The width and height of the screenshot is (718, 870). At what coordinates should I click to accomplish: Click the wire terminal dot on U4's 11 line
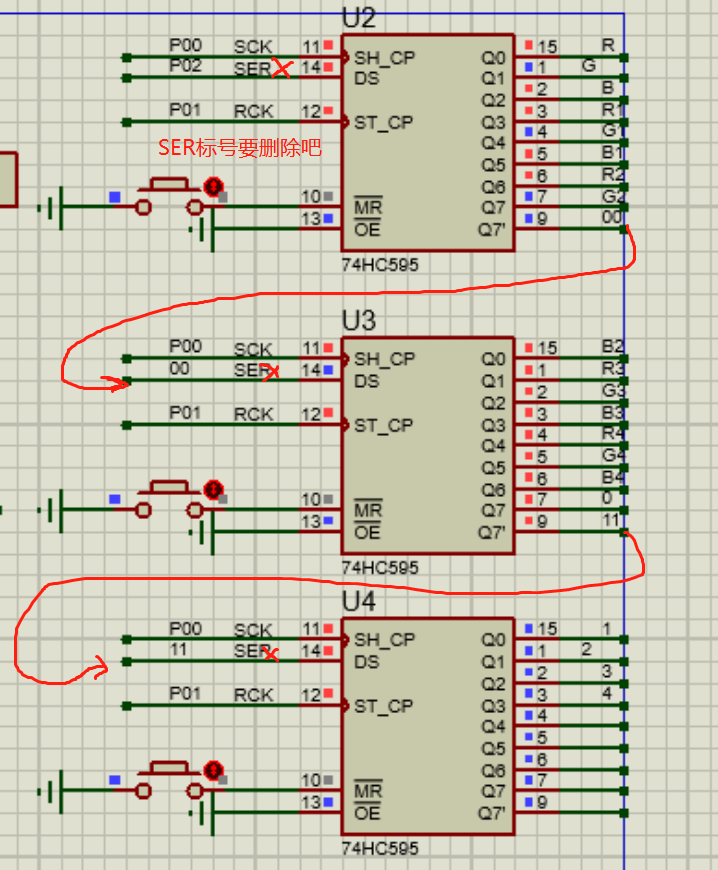tap(127, 661)
